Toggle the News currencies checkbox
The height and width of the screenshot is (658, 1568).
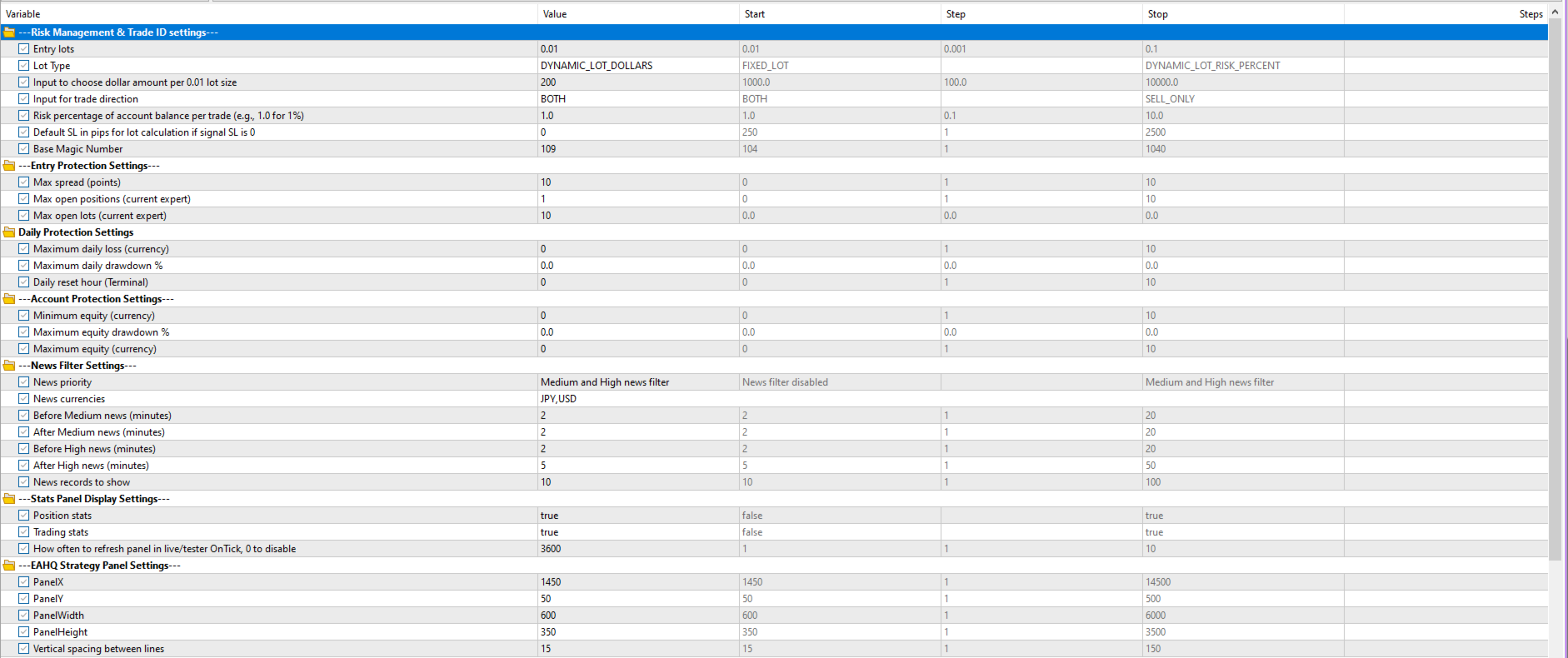click(24, 399)
